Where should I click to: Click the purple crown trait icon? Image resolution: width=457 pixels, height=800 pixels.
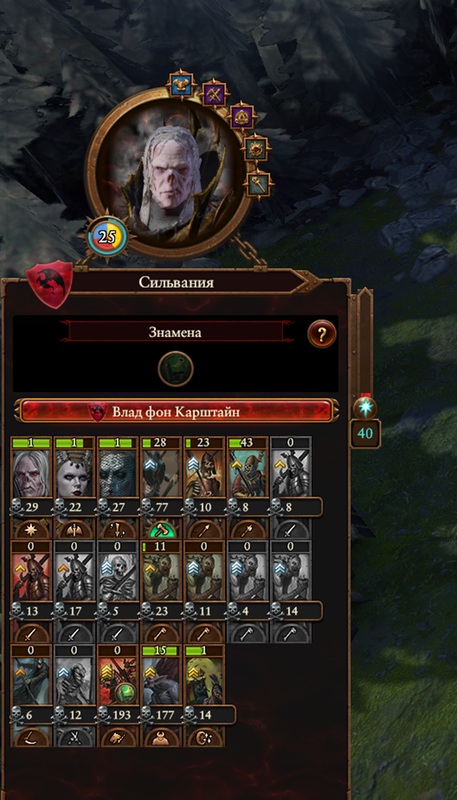pos(242,116)
